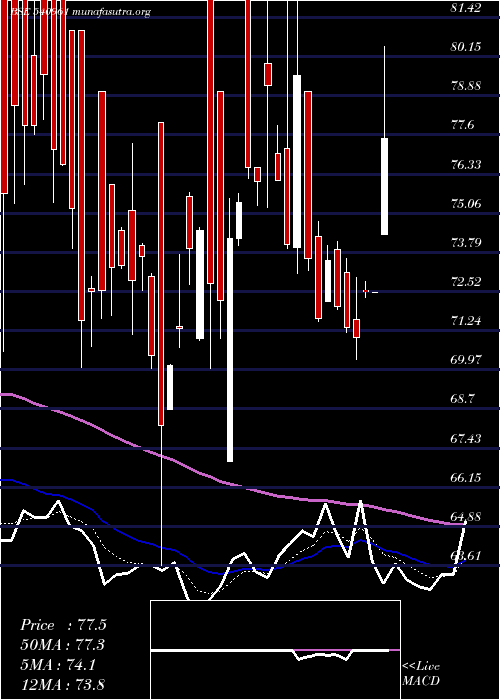Select the 12MA : 73.8 legend value

tap(63, 684)
